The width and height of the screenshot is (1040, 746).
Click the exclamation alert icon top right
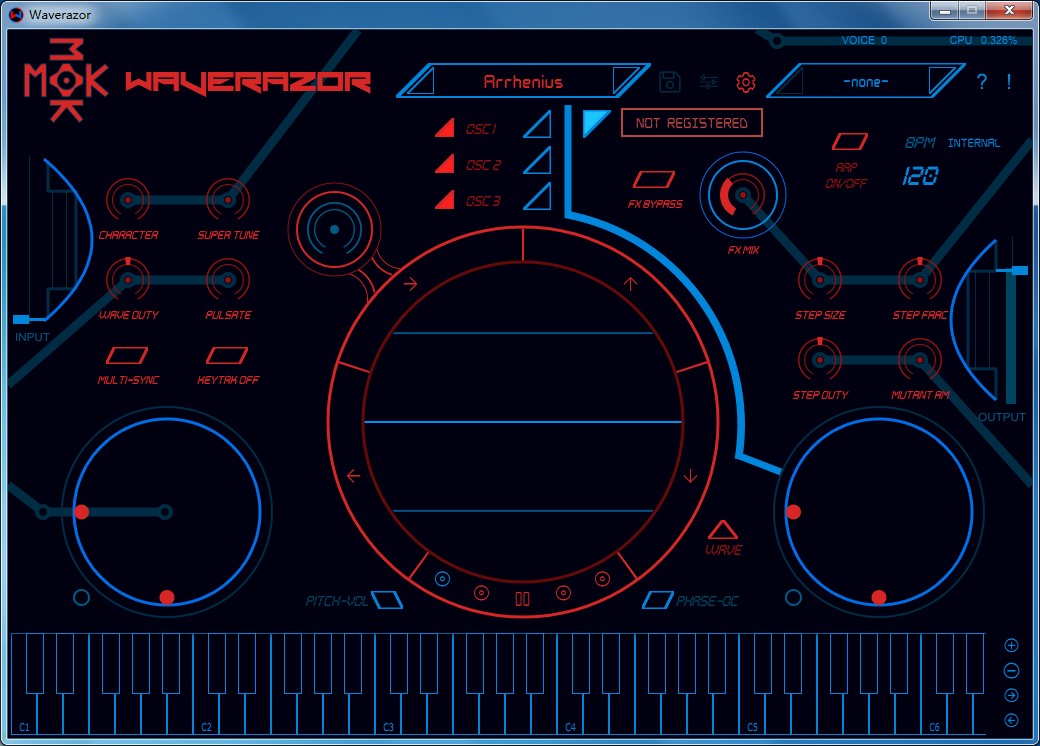[1010, 83]
